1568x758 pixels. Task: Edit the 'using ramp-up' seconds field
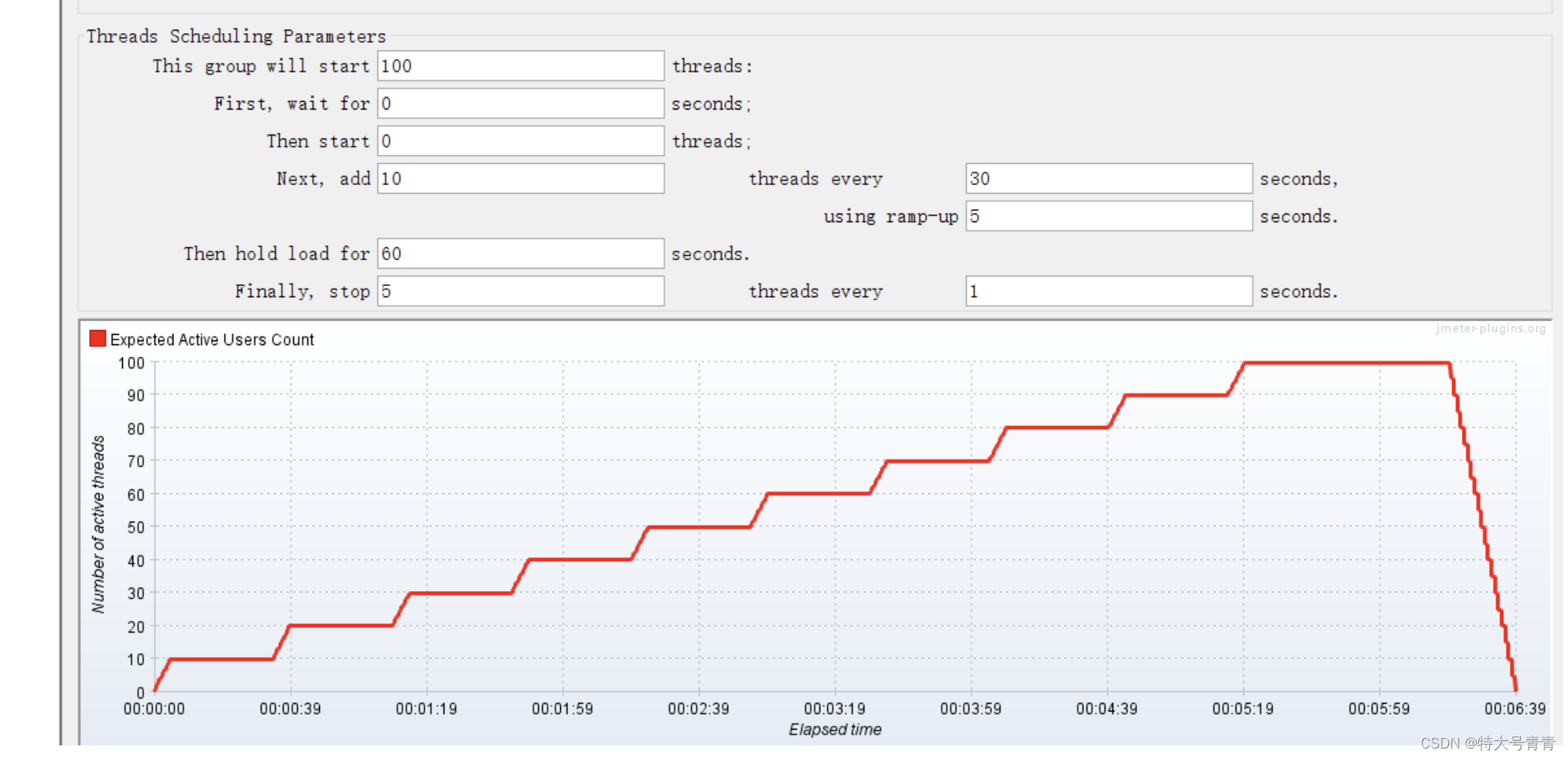point(1109,216)
